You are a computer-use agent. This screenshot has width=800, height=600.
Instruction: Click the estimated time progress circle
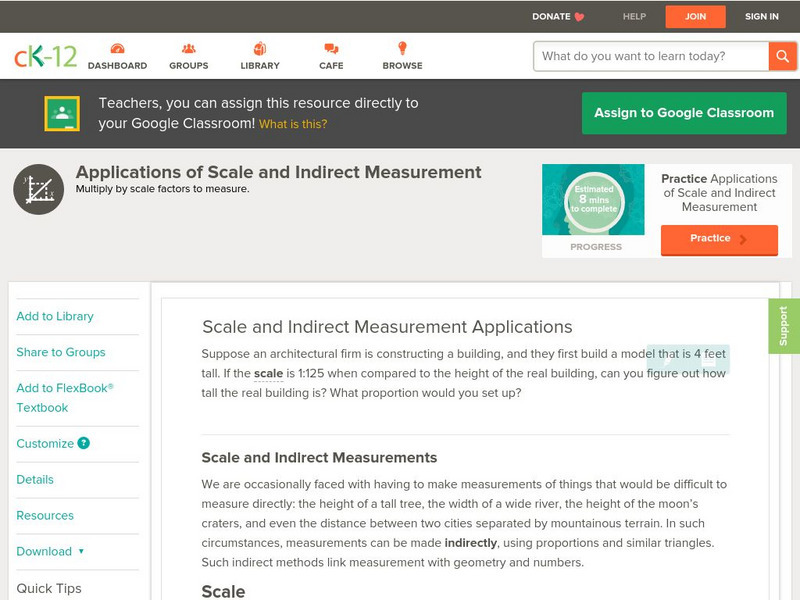coord(595,198)
